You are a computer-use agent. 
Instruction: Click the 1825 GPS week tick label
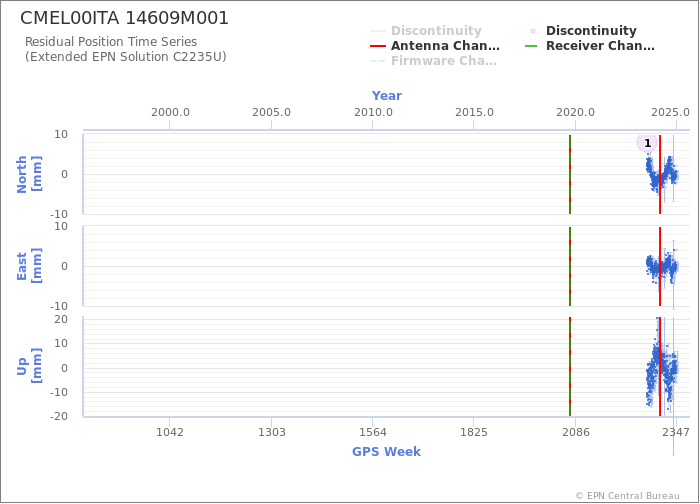click(x=474, y=432)
